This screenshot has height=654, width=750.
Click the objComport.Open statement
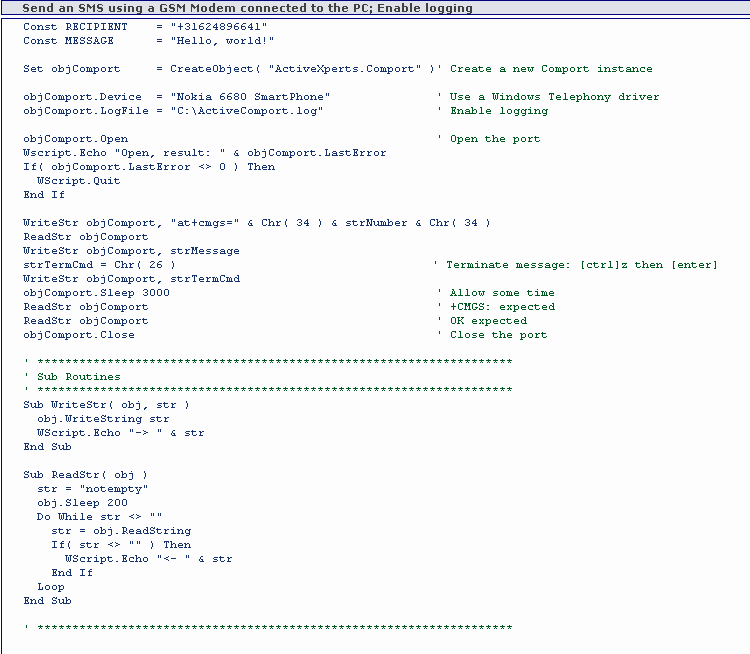(x=76, y=139)
